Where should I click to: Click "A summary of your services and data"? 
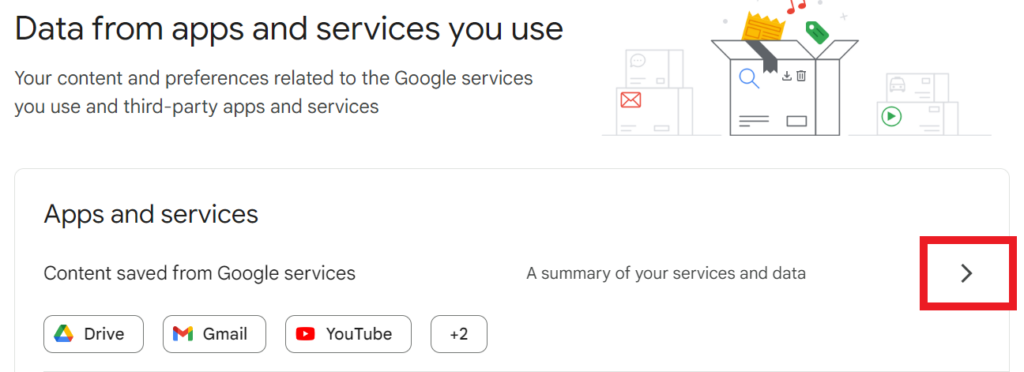(x=665, y=273)
